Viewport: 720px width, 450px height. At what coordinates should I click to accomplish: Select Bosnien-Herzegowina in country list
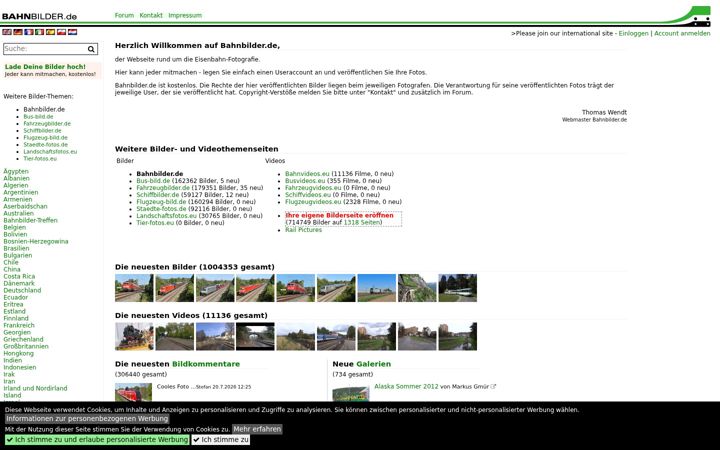point(36,242)
